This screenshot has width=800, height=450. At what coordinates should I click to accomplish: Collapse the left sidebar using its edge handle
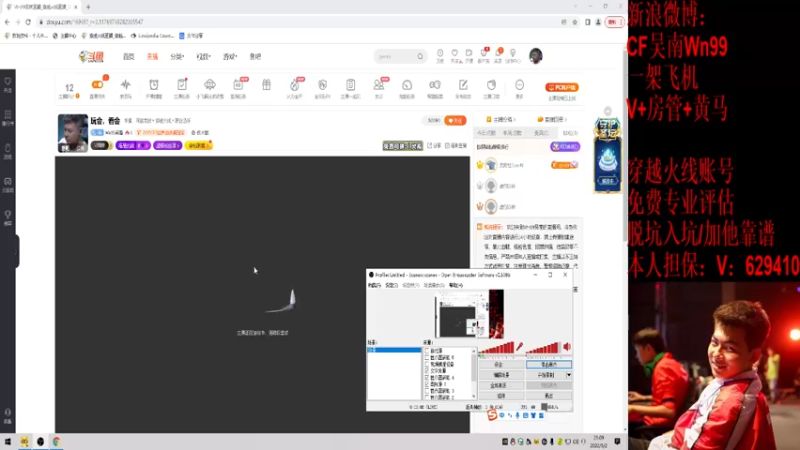(16, 251)
